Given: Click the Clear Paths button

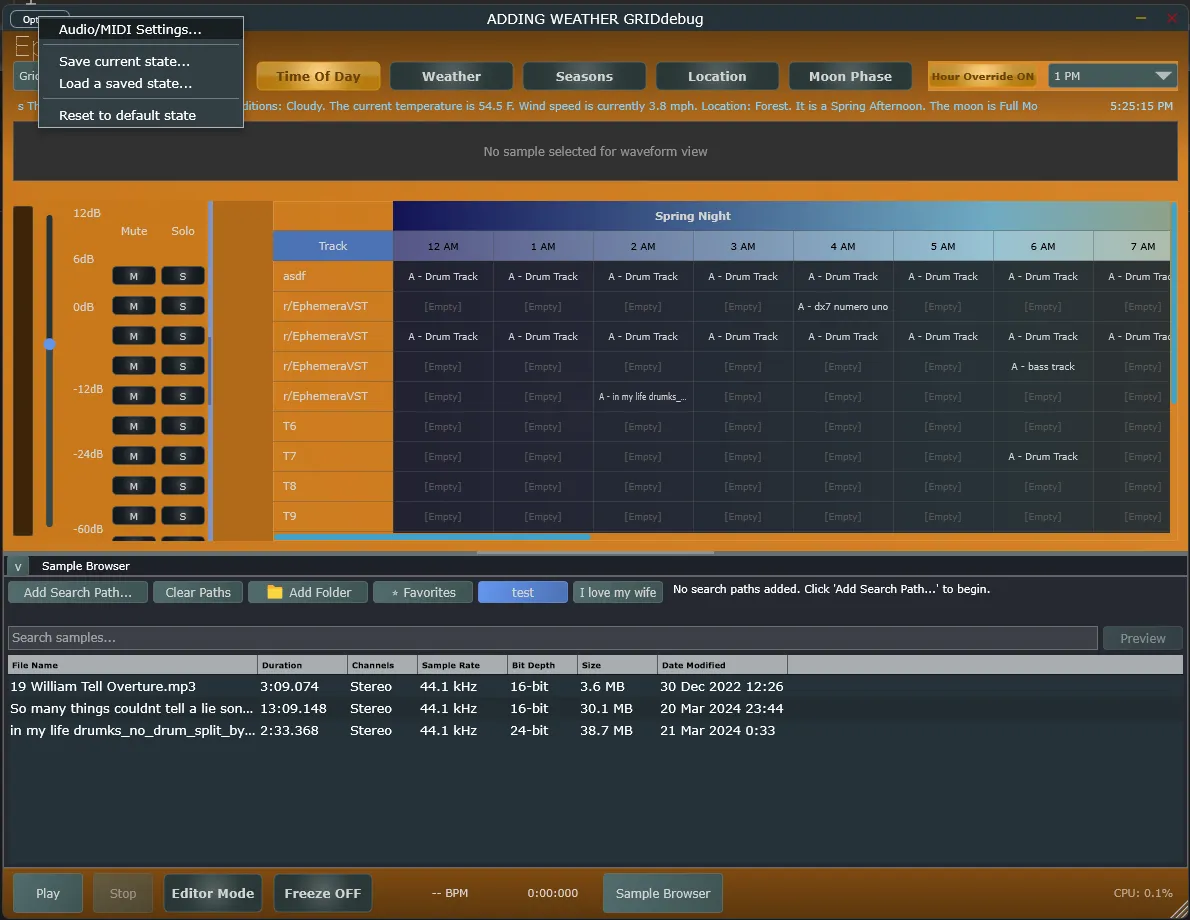Looking at the screenshot, I should (x=198, y=592).
